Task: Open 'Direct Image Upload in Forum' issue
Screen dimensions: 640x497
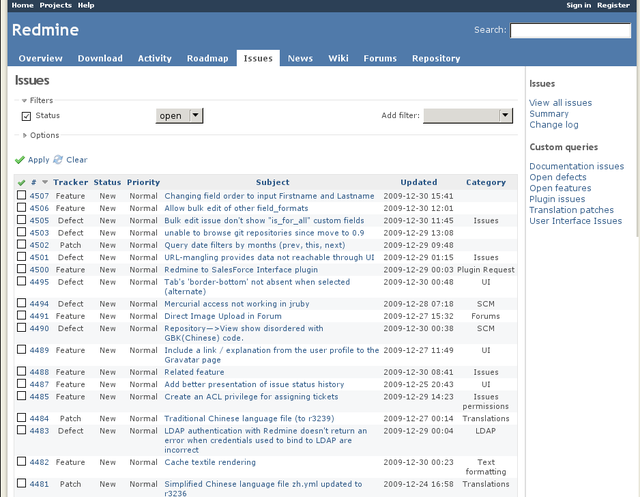Action: tap(223, 316)
